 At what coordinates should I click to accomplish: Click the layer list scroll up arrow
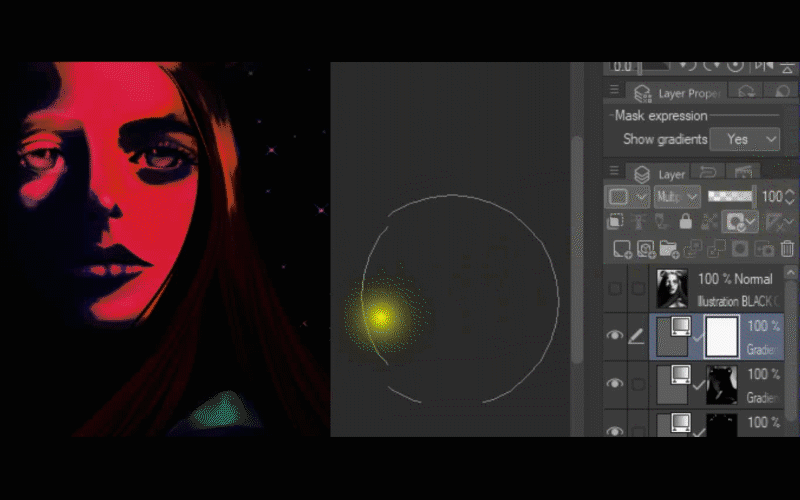tap(790, 273)
